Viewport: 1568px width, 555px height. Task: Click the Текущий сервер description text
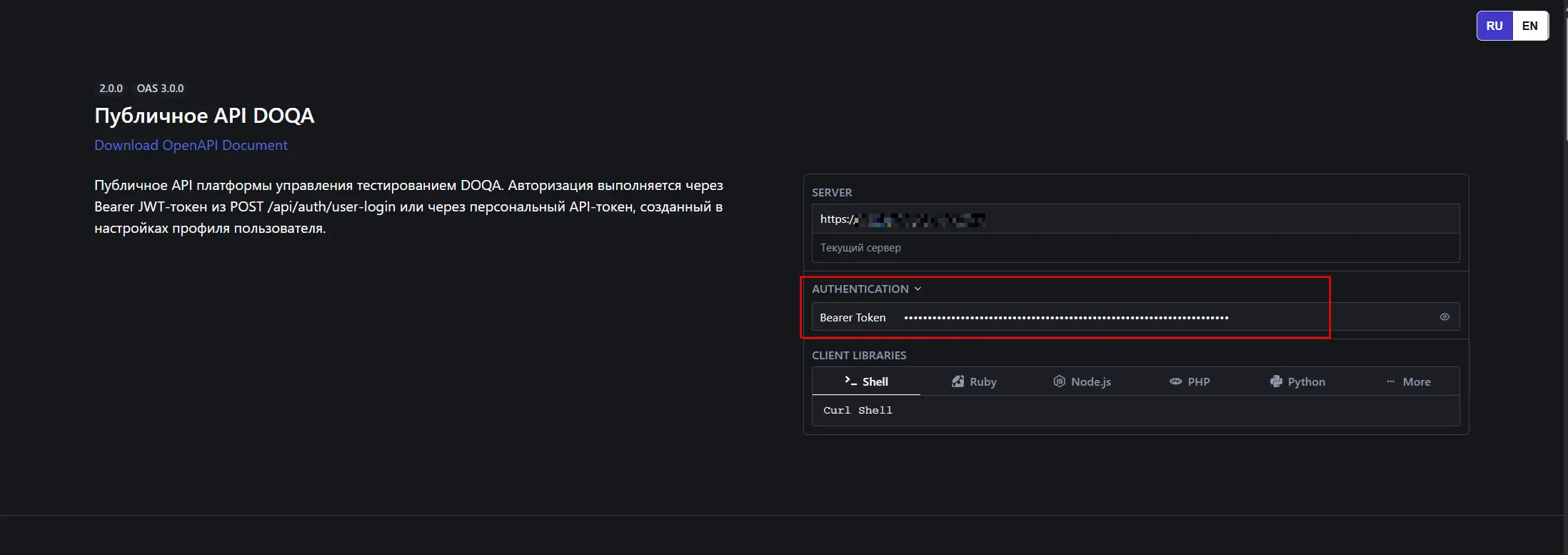coord(860,248)
